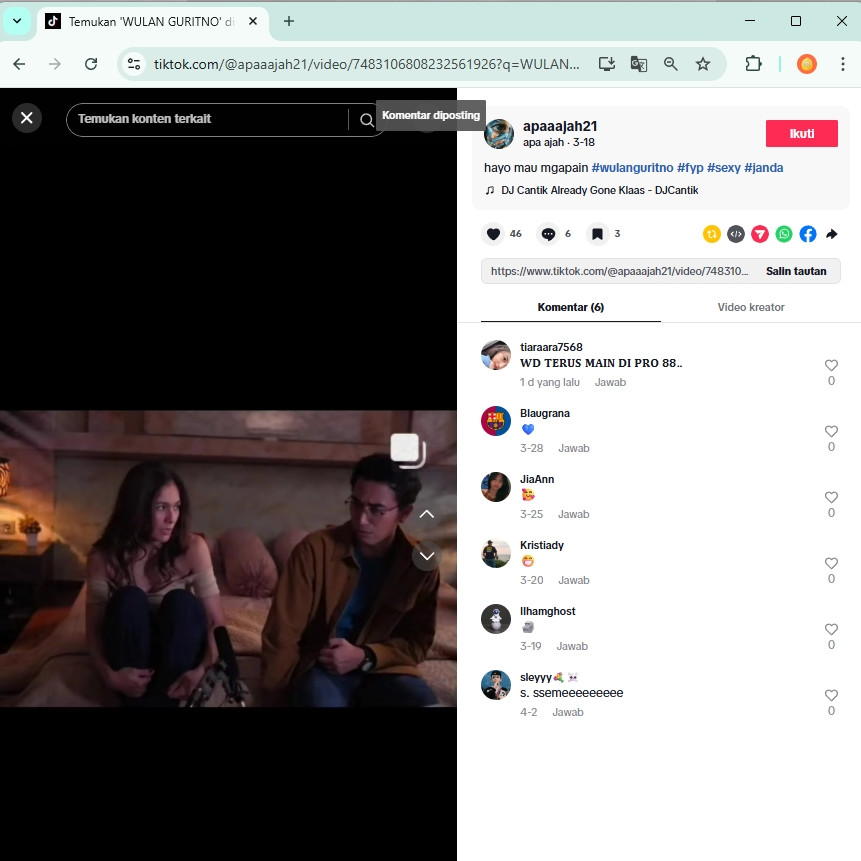Image resolution: width=861 pixels, height=861 pixels.
Task: Switch to Video kreator tab
Action: pyautogui.click(x=751, y=308)
